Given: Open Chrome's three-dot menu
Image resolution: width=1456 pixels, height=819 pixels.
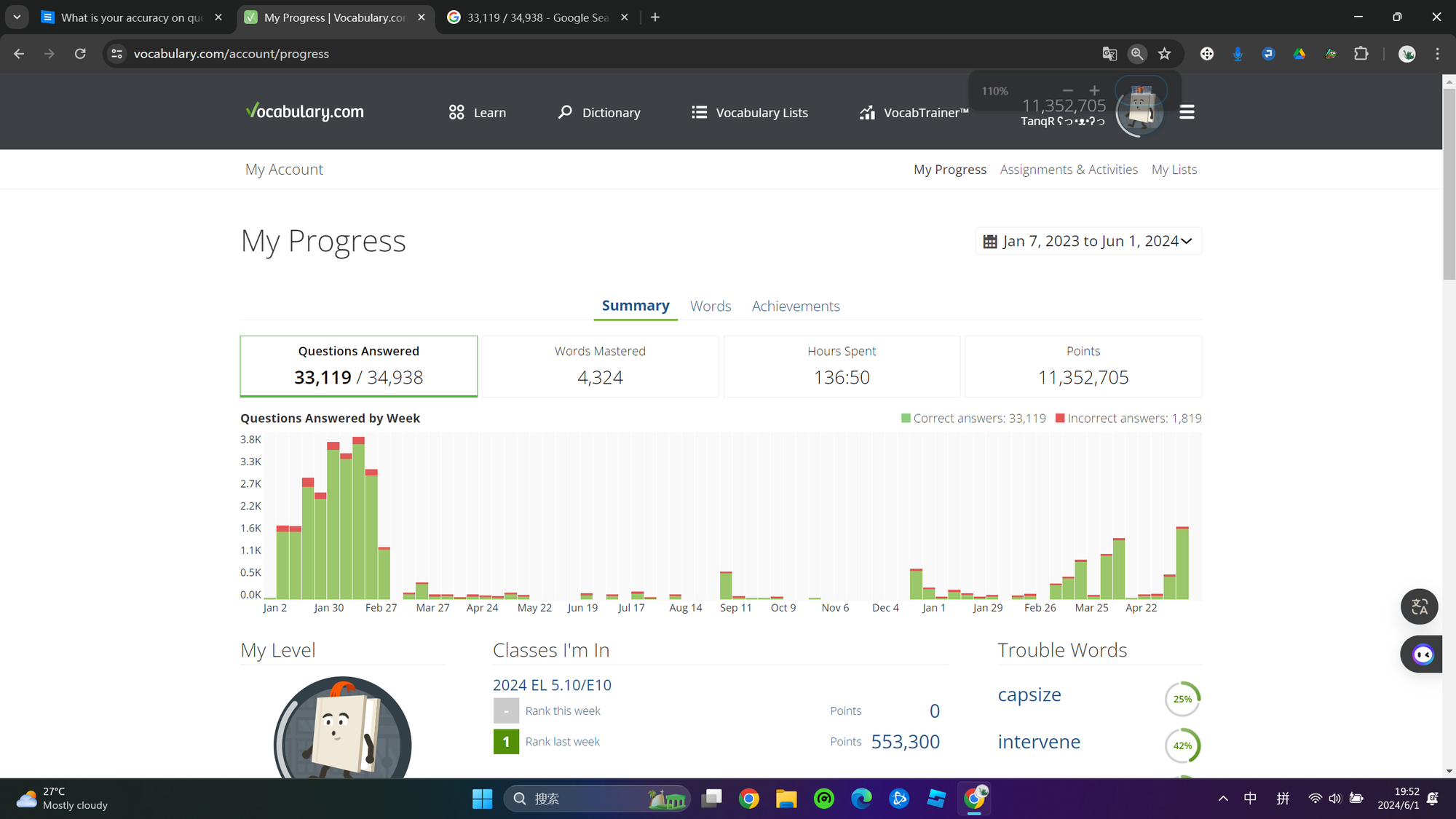Looking at the screenshot, I should pyautogui.click(x=1437, y=54).
